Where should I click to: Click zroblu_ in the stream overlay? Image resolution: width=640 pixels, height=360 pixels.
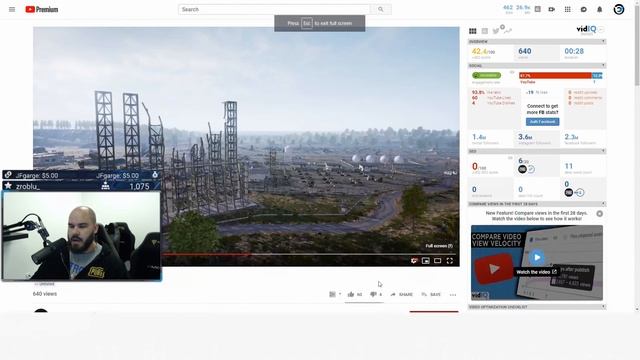click(x=28, y=187)
